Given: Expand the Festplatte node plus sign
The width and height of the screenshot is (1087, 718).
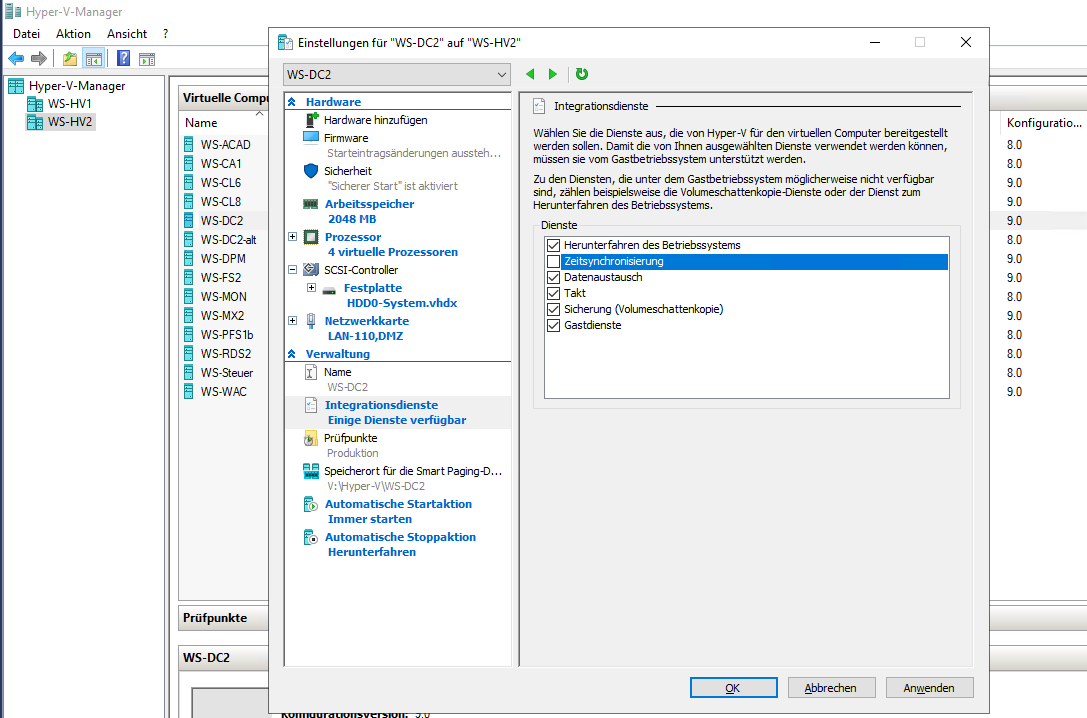Looking at the screenshot, I should tap(311, 288).
